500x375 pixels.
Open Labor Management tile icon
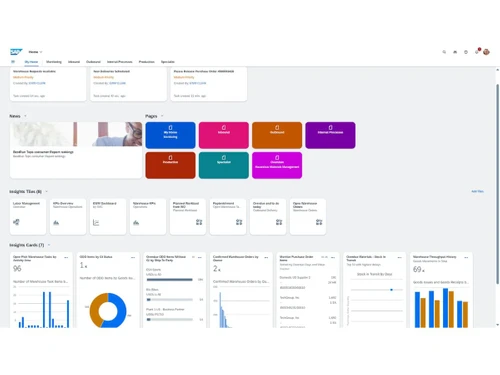pos(16,222)
